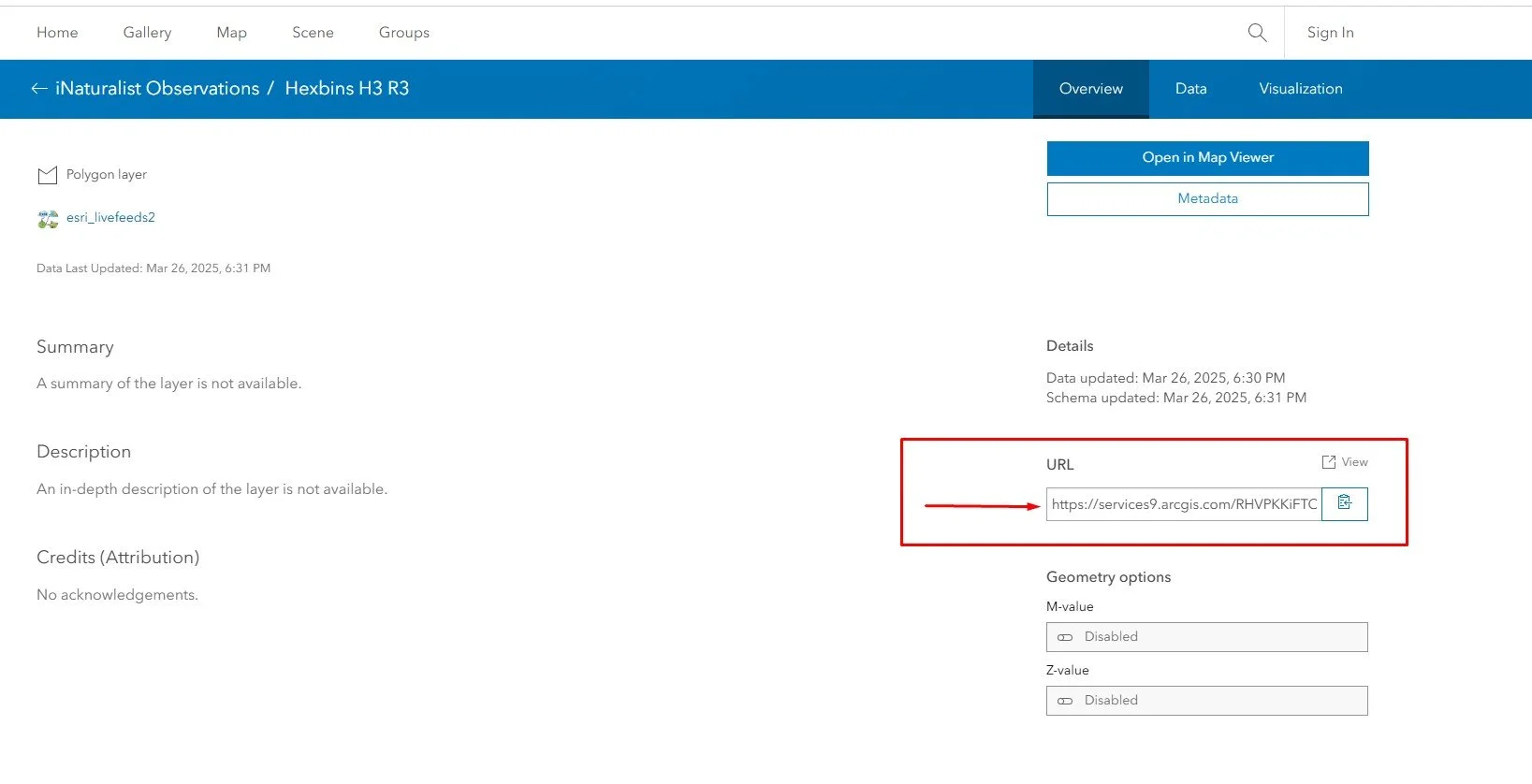Click the View external link icon
Screen dimensions: 1532x784
point(1329,462)
